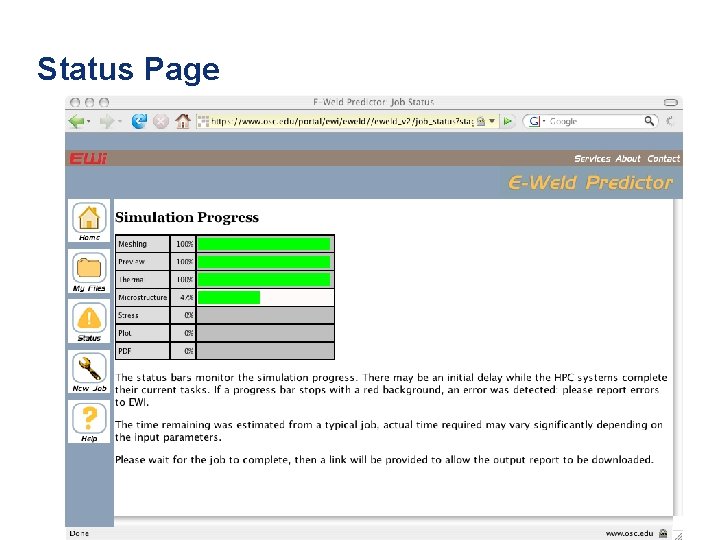Screen dimensions: 720x540
Task: Start a New Job with the wrench icon
Action: tap(89, 371)
